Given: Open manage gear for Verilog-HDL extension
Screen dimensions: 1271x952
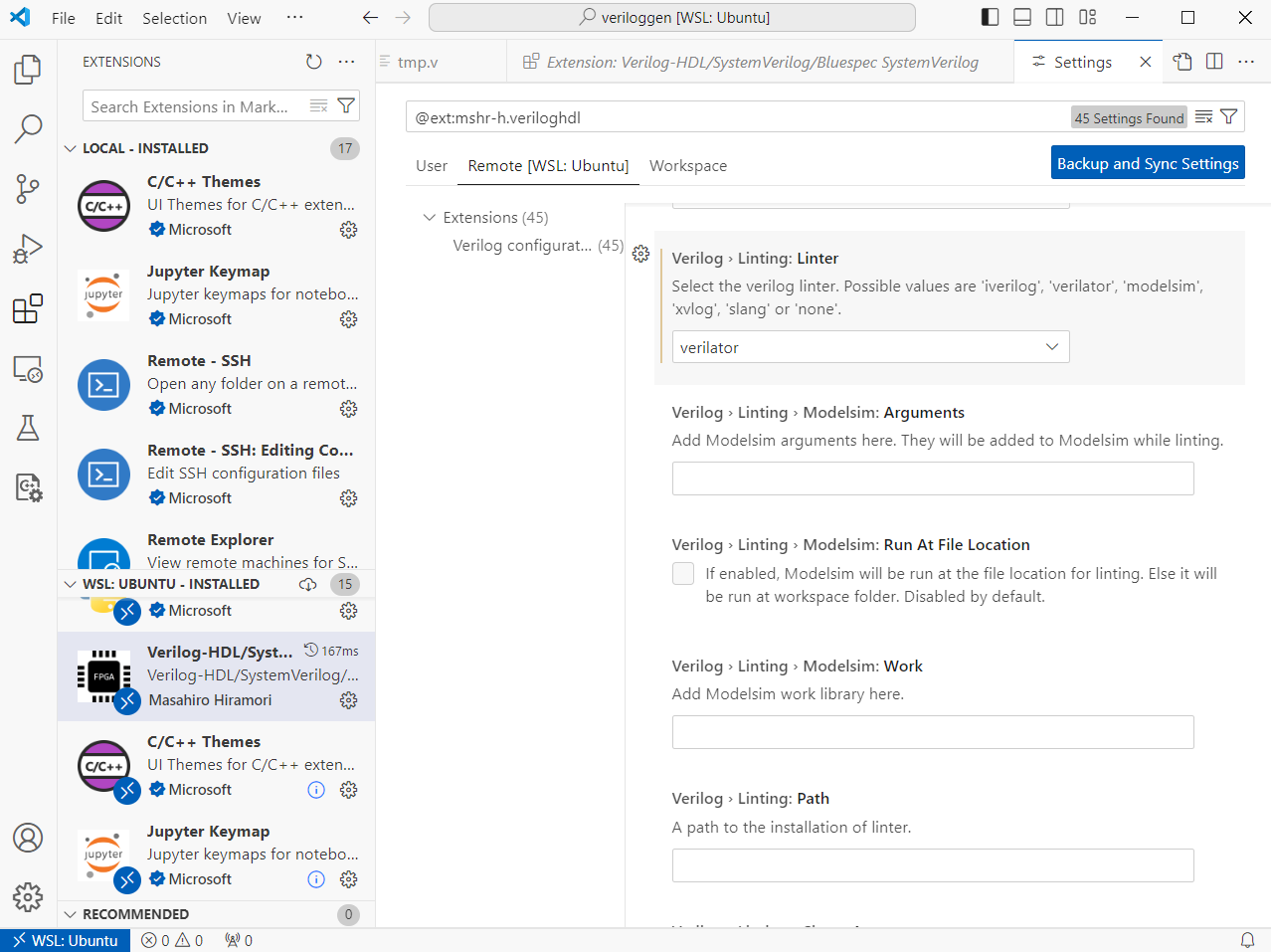Looking at the screenshot, I should point(348,700).
